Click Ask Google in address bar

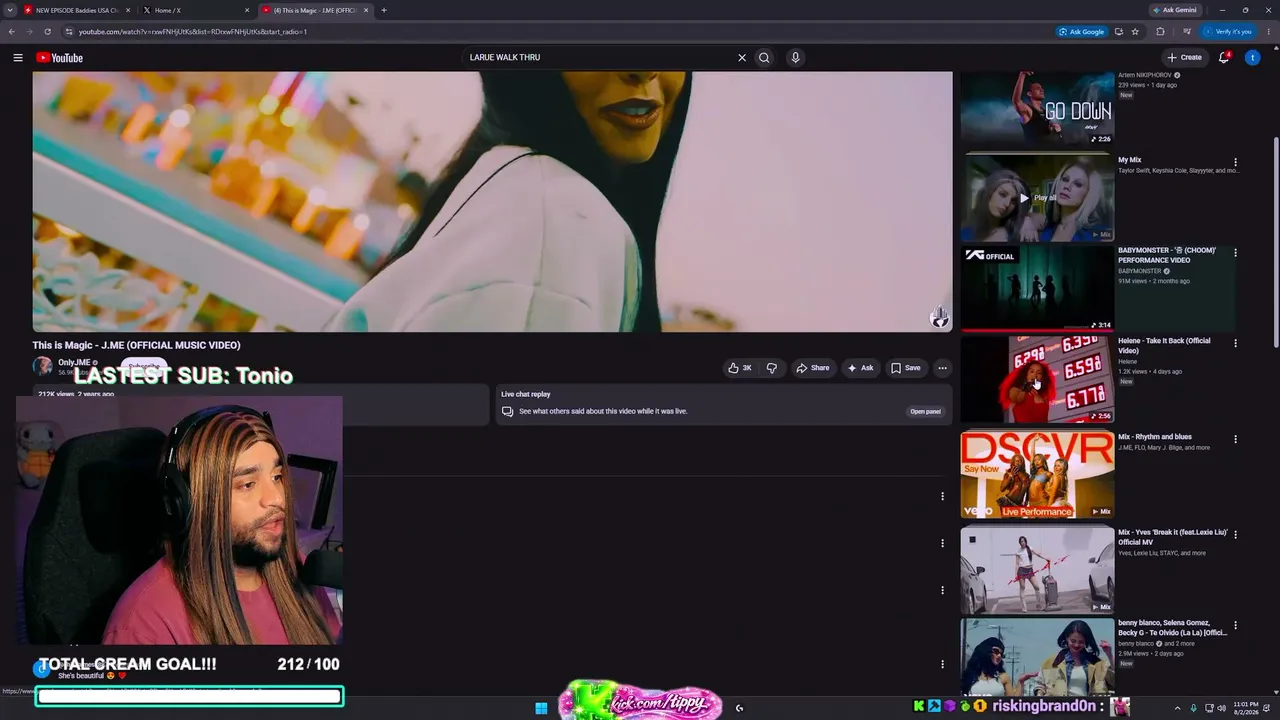tap(1081, 32)
